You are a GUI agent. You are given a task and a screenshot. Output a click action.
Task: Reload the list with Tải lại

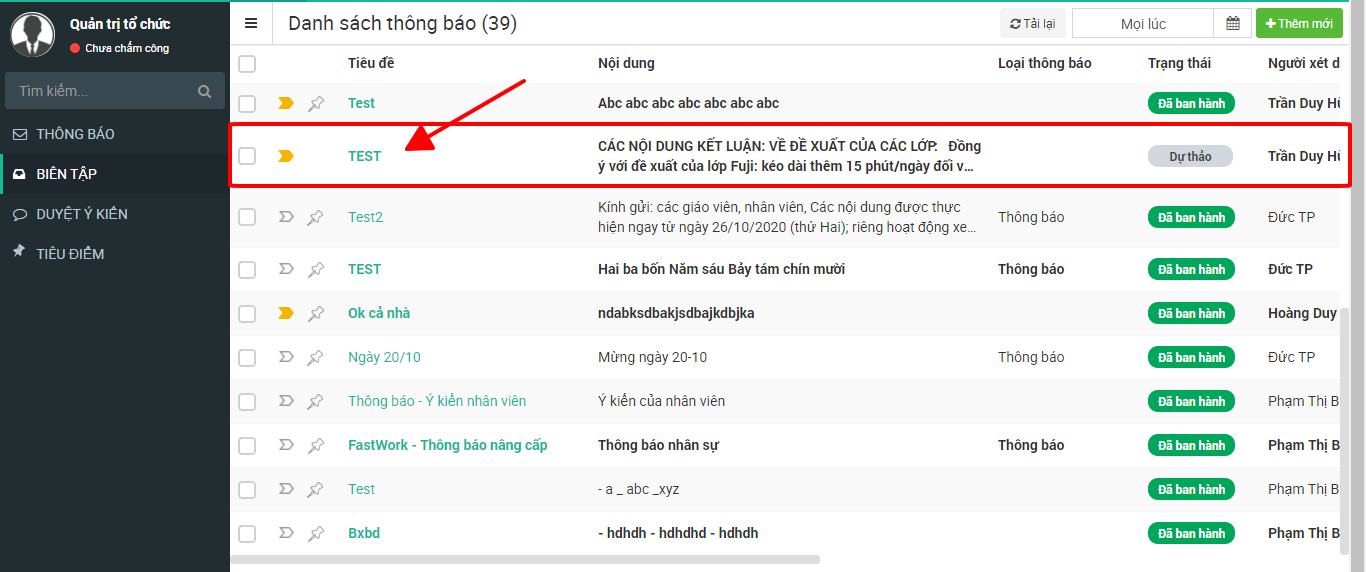(x=1032, y=23)
